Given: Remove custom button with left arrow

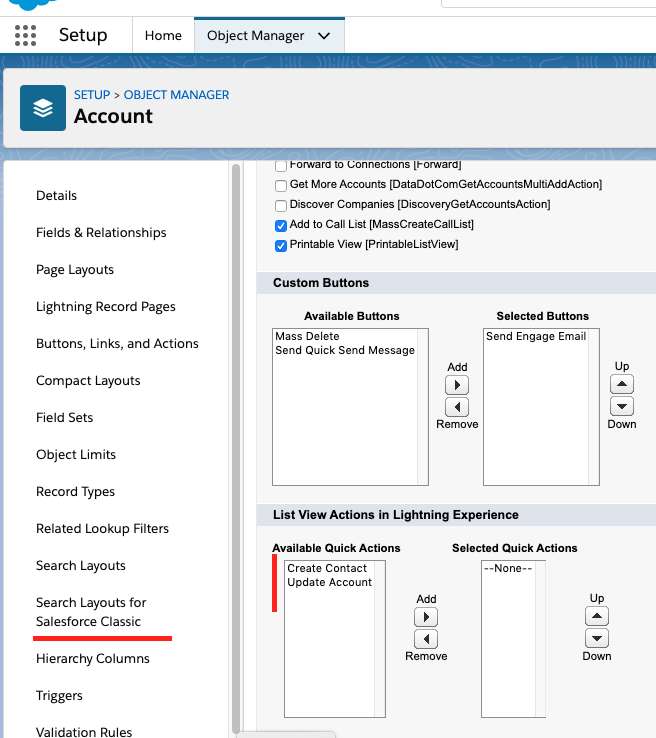Looking at the screenshot, I should tap(457, 407).
